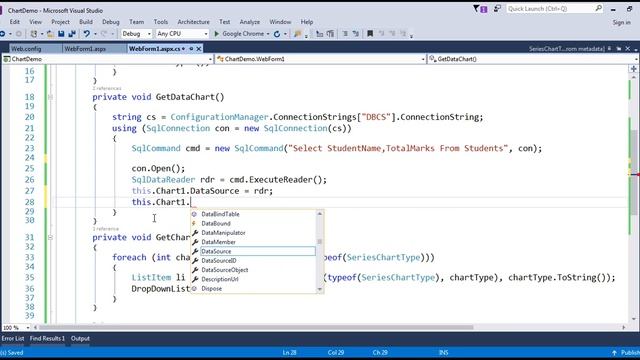Click the Redo toolbar icon
640x360 pixels.
pyautogui.click(x=104, y=34)
